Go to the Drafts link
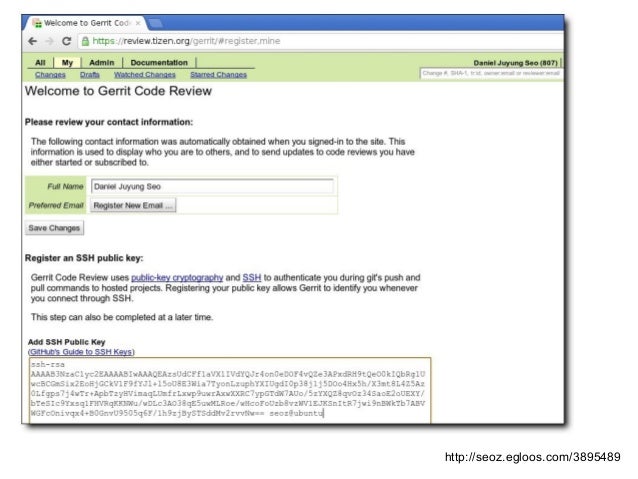This screenshot has height=479, width=638. pyautogui.click(x=90, y=75)
